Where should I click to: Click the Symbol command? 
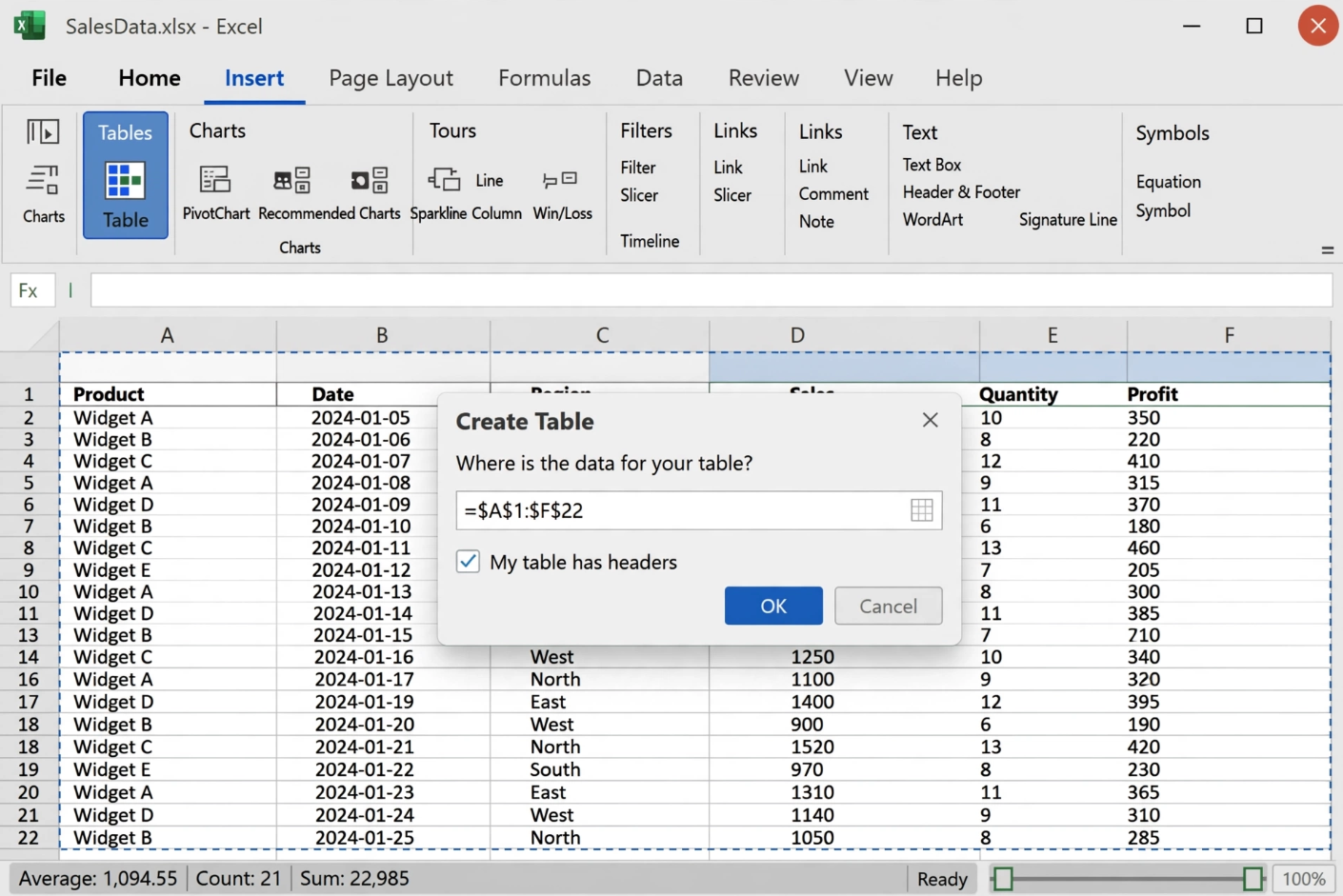[1163, 210]
